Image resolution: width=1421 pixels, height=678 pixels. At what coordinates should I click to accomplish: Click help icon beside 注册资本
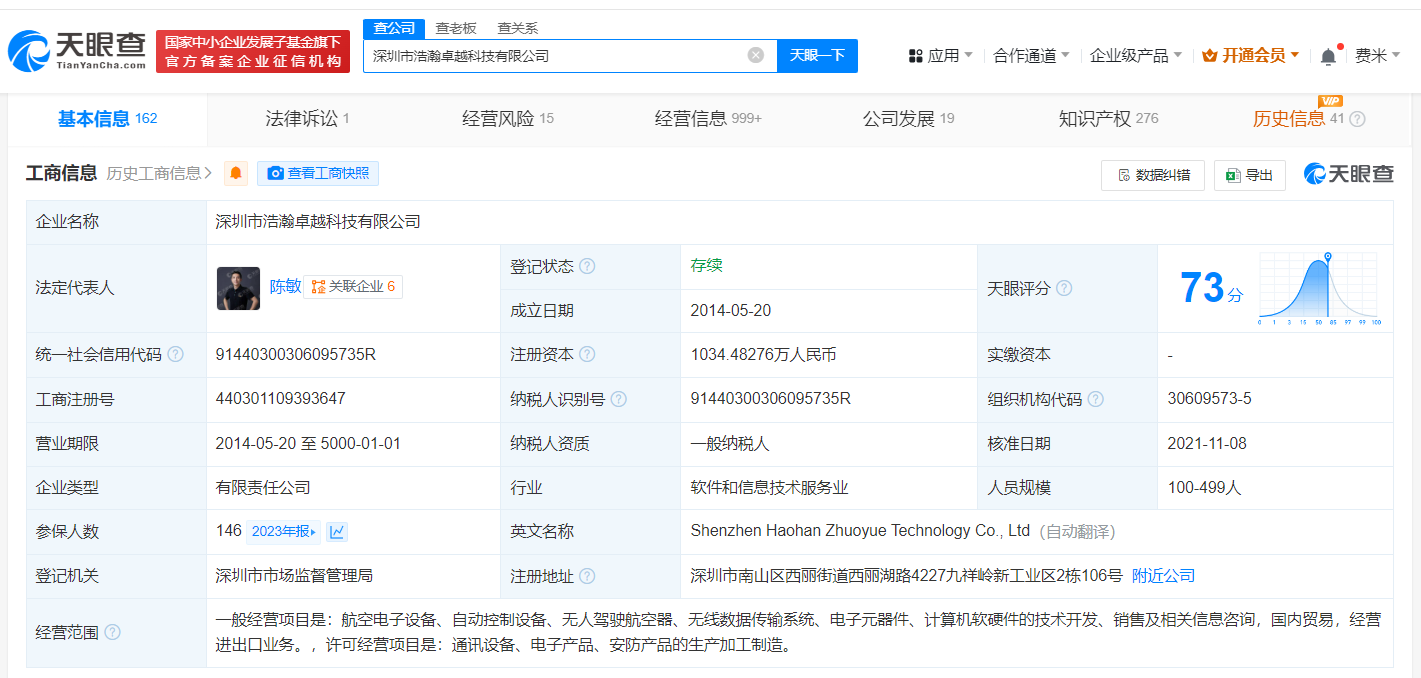coord(587,355)
